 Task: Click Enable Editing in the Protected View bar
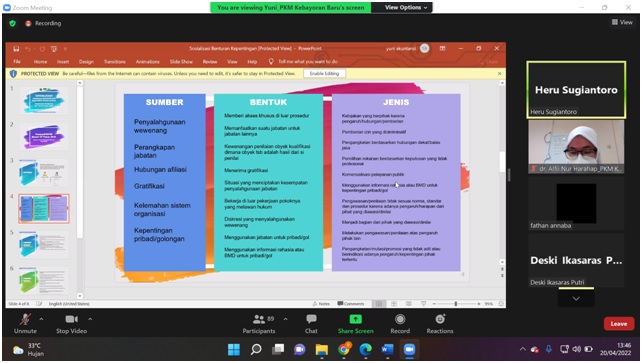point(324,74)
